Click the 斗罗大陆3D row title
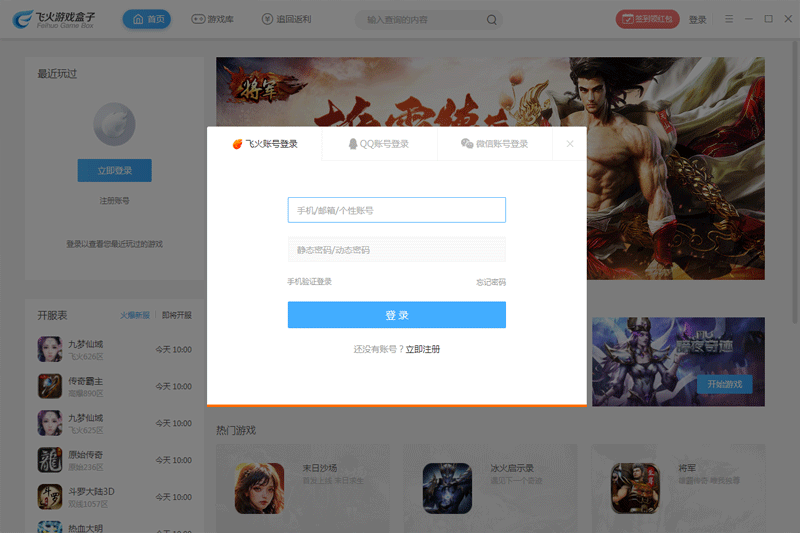Image resolution: width=800 pixels, height=533 pixels. pyautogui.click(x=91, y=492)
